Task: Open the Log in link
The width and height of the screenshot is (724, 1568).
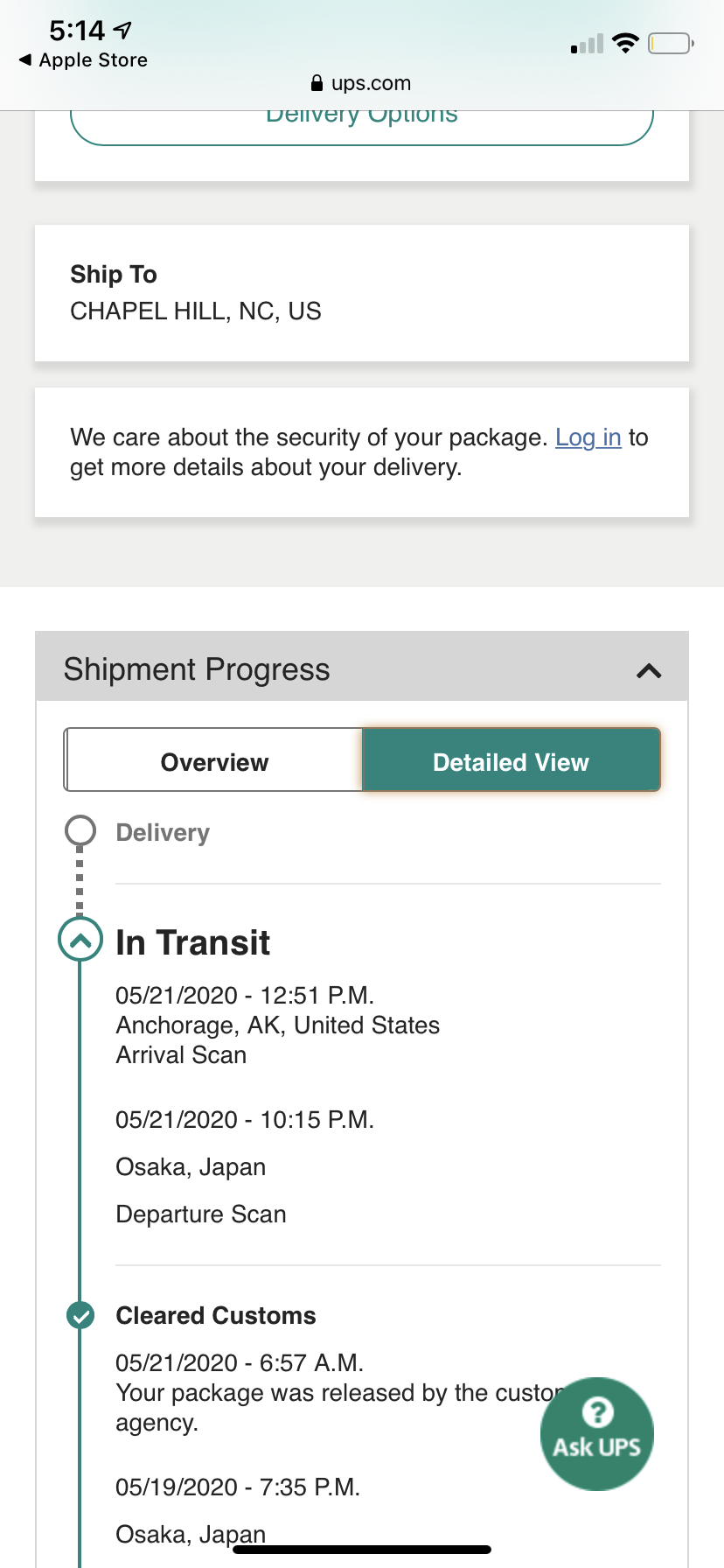Action: [x=588, y=437]
